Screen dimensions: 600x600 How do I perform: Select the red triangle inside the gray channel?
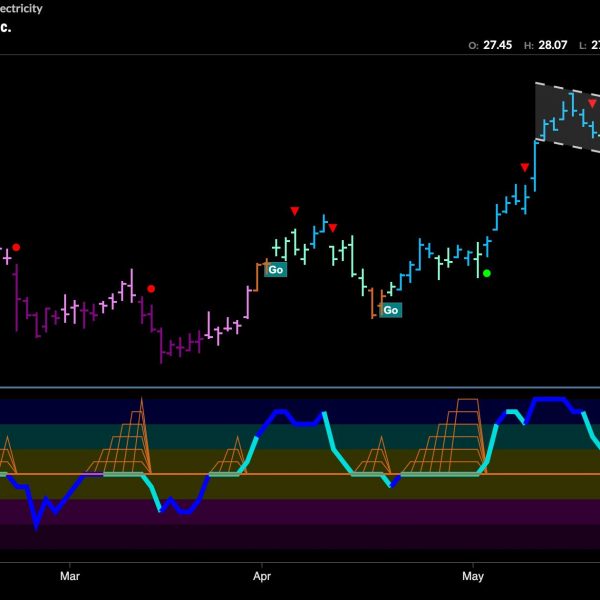click(592, 103)
